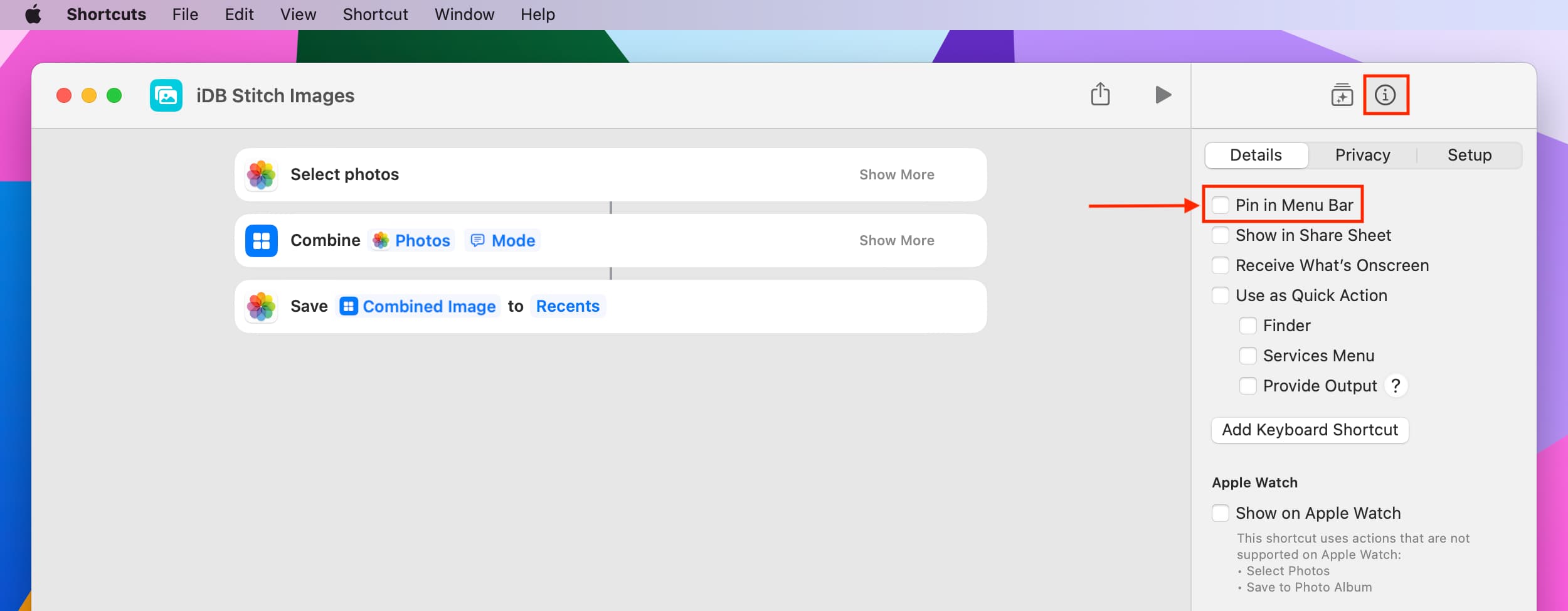Select the Combined Image variable token

point(417,306)
